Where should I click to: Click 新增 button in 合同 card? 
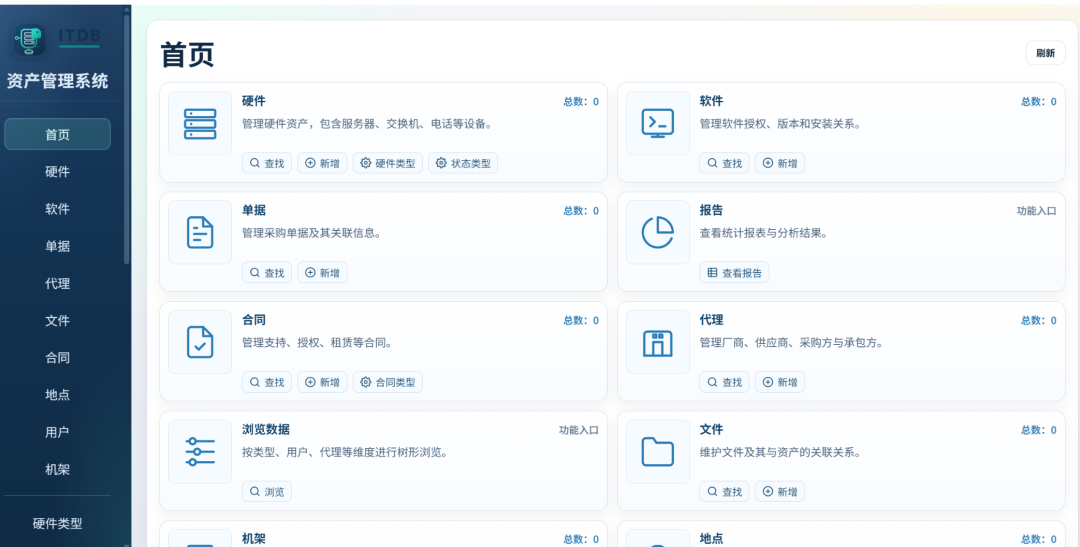click(x=322, y=382)
